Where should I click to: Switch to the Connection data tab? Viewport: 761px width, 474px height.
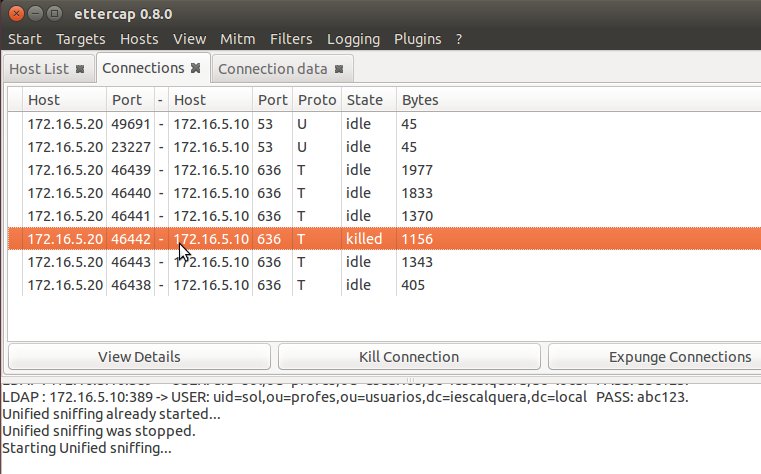coord(282,69)
